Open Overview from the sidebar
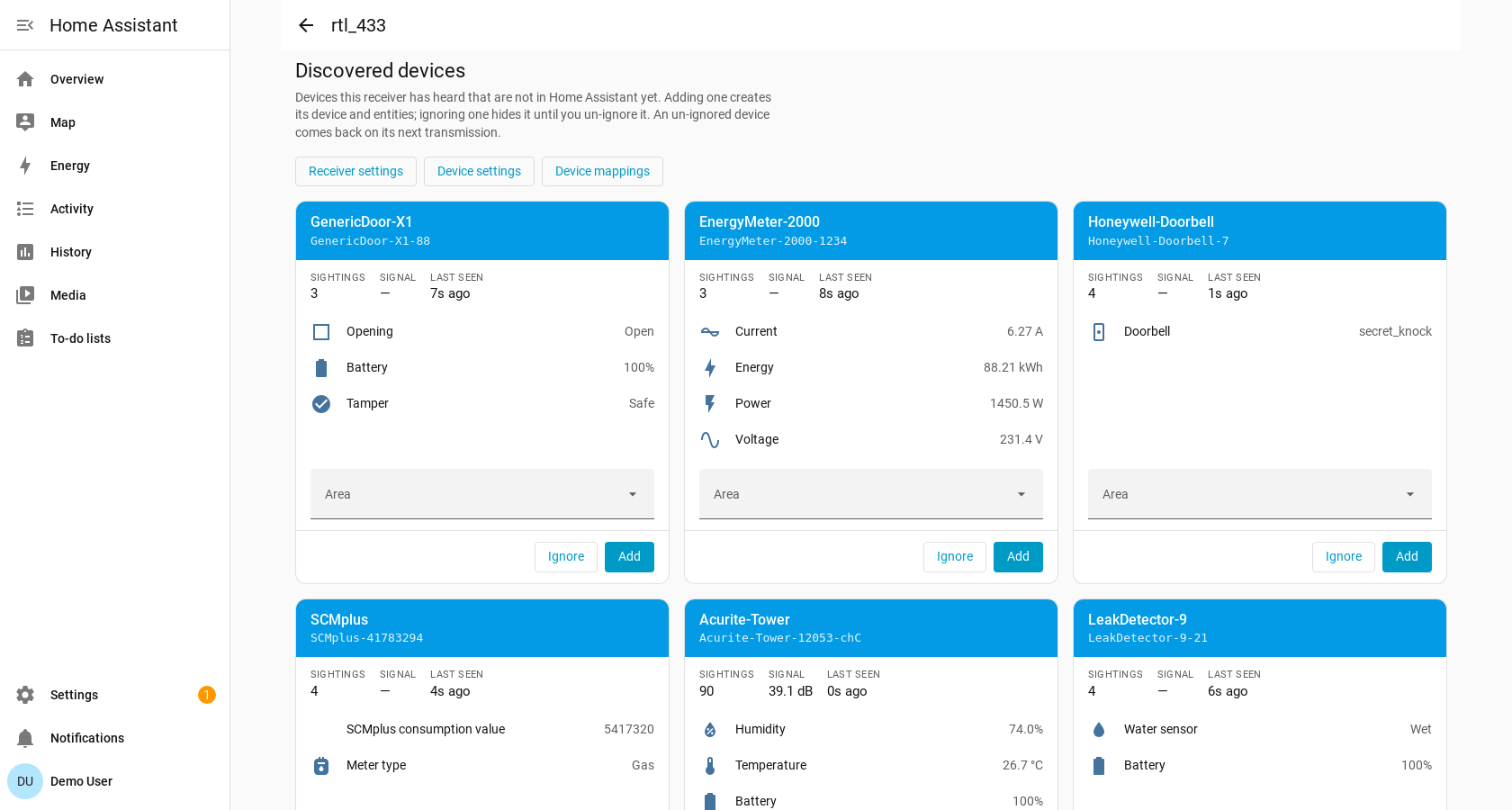 tap(115, 79)
